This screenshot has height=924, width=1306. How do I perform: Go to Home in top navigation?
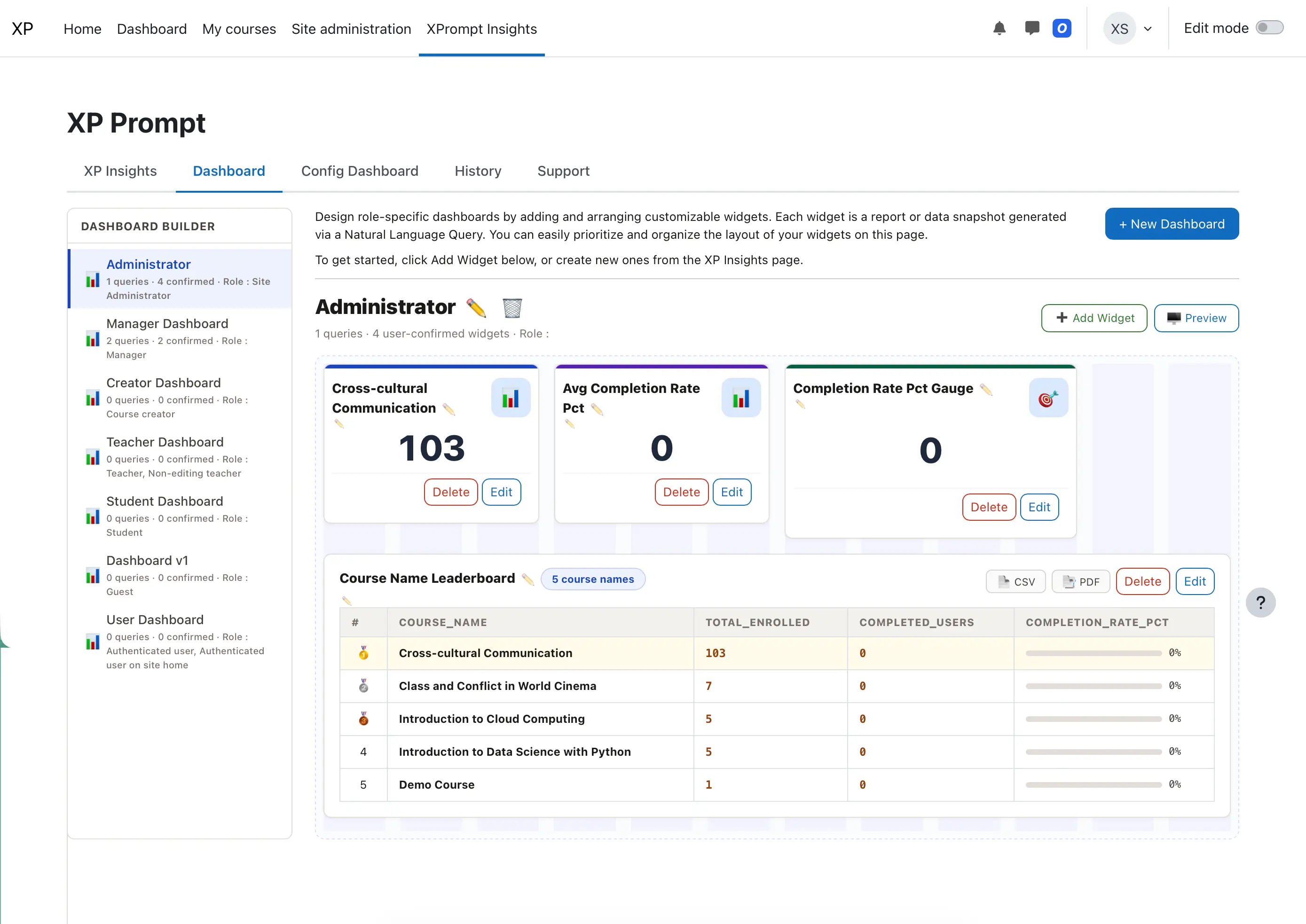tap(83, 29)
